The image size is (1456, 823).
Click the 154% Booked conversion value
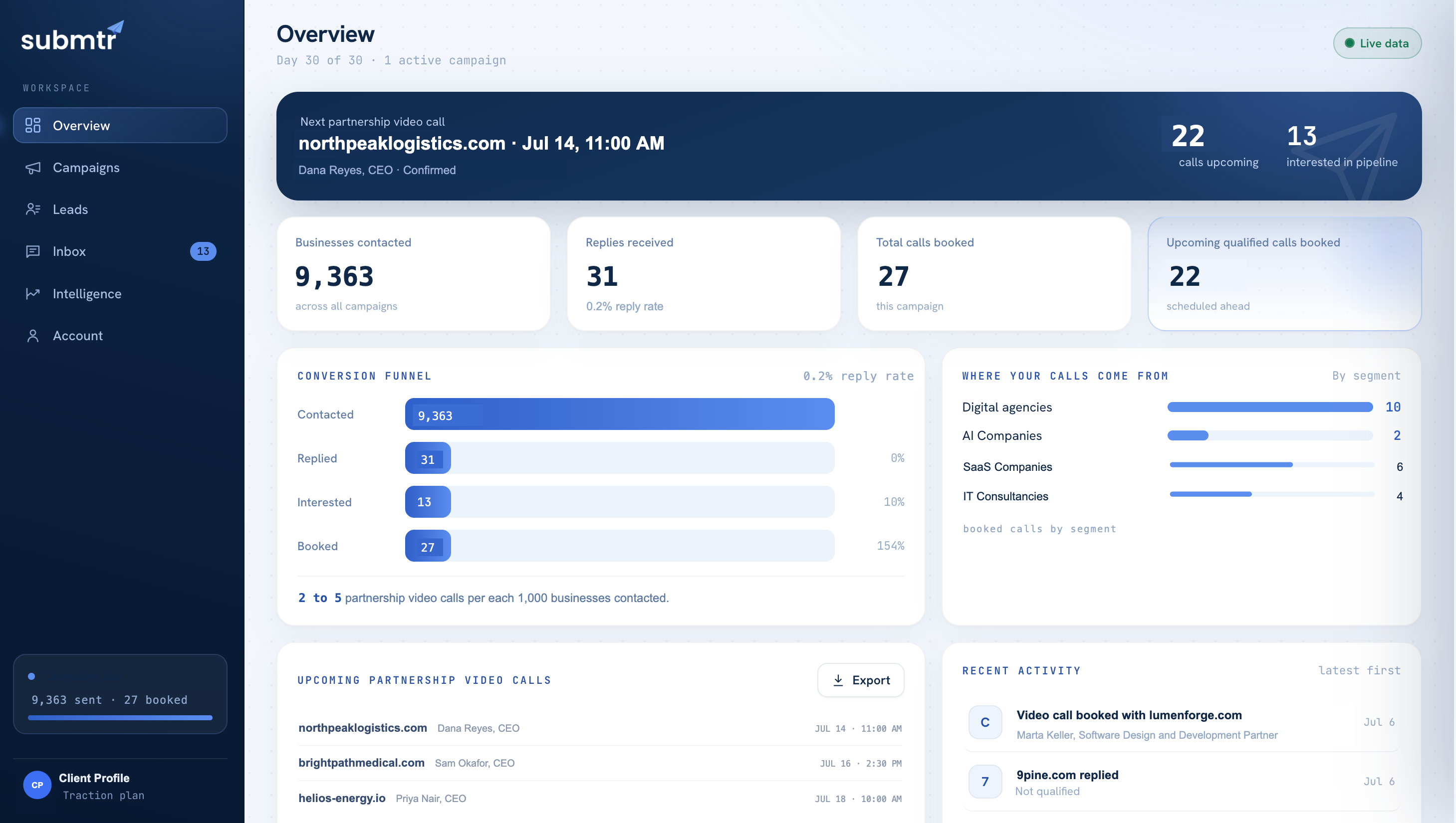point(890,546)
